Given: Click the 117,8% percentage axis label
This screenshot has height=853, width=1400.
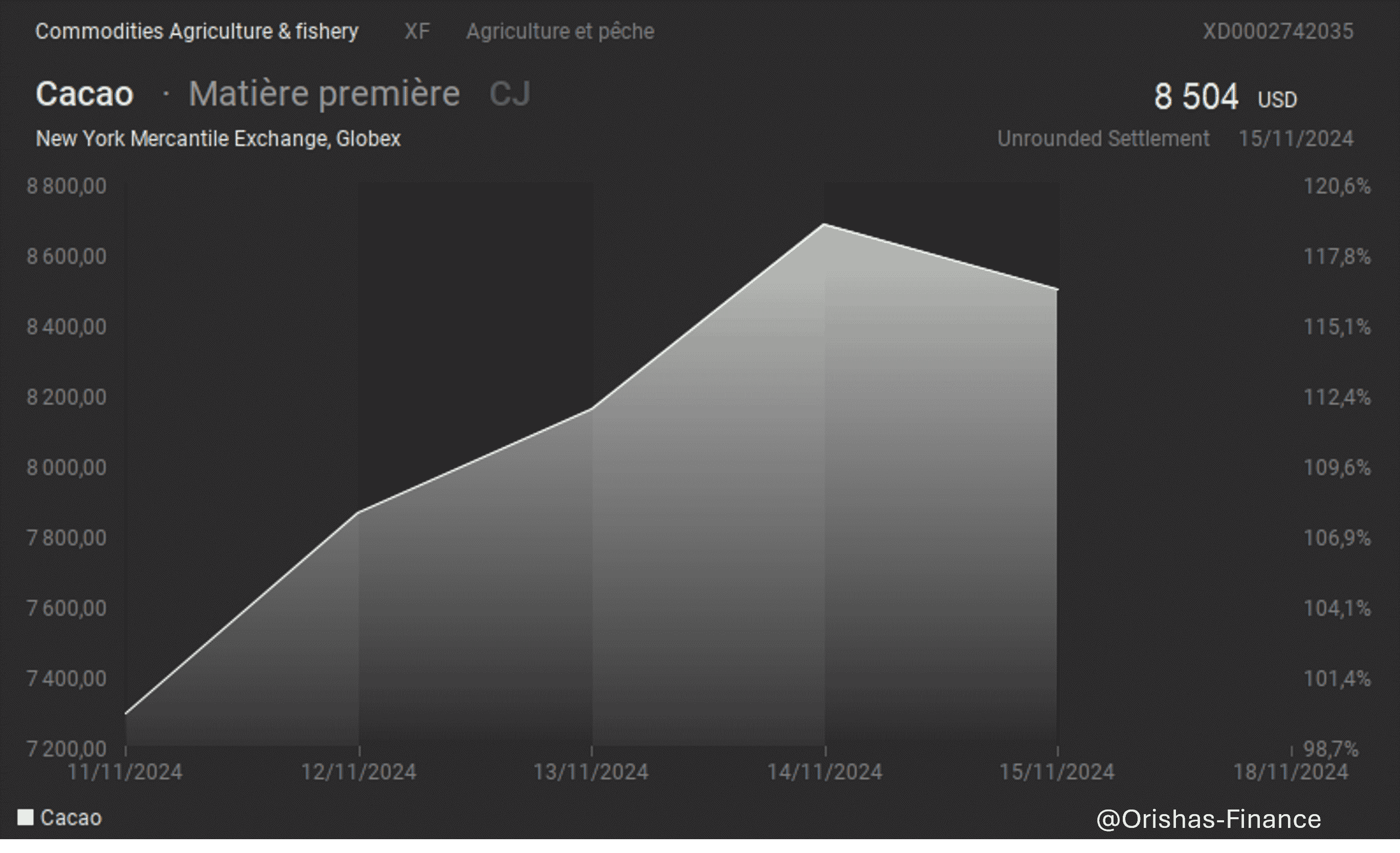Looking at the screenshot, I should [x=1337, y=256].
